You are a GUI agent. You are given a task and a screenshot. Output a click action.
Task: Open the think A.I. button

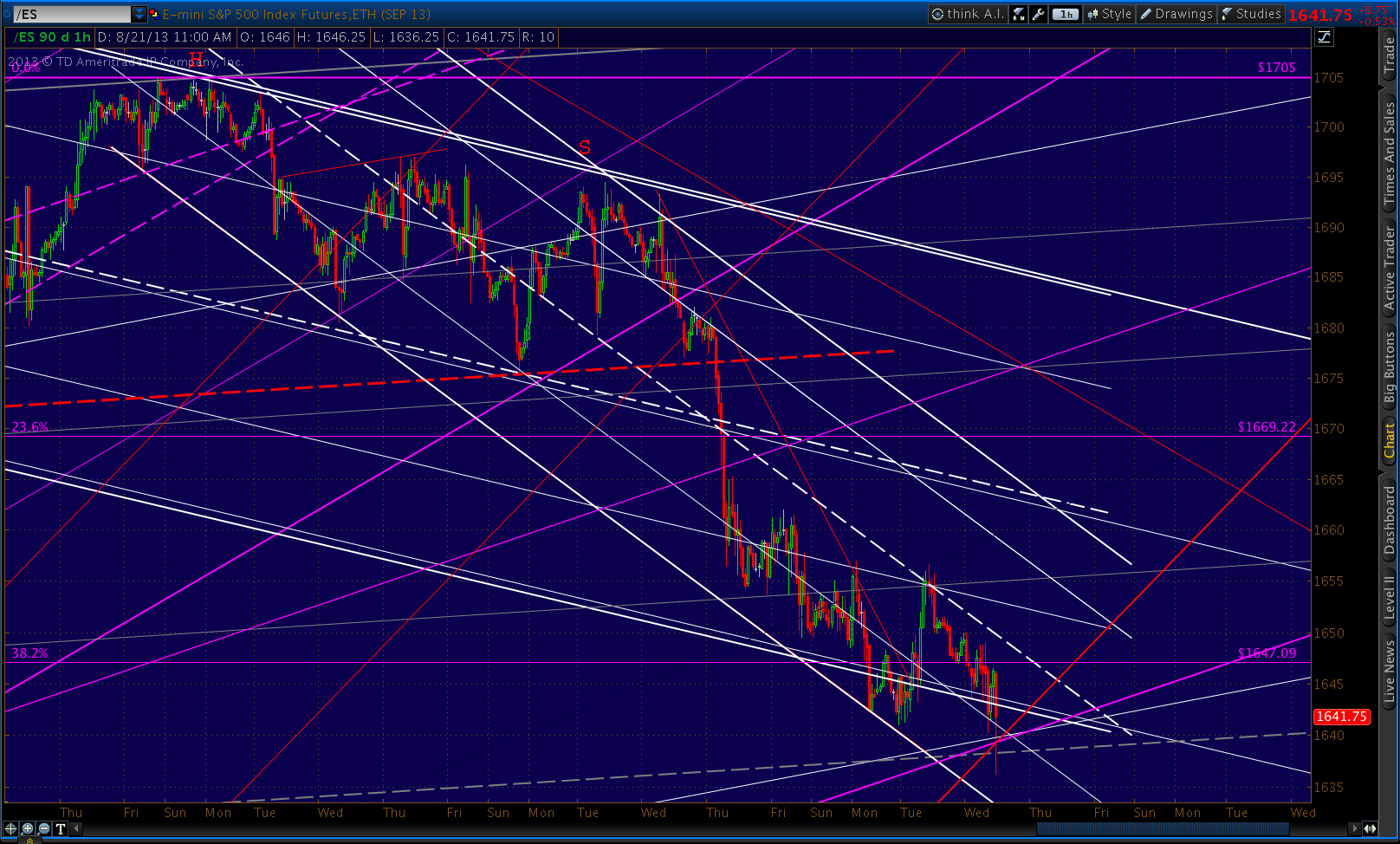click(967, 14)
